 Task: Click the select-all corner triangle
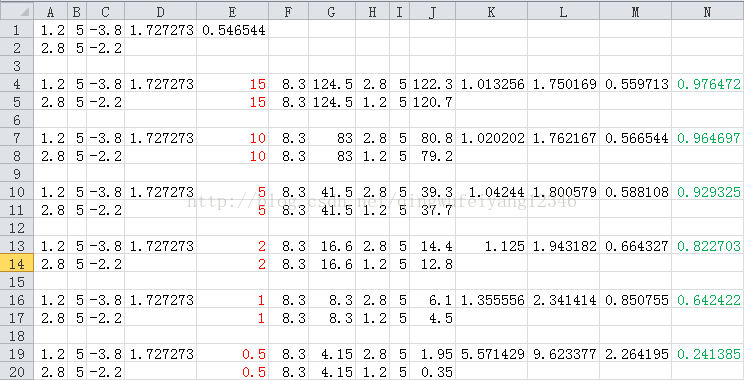pyautogui.click(x=17, y=11)
